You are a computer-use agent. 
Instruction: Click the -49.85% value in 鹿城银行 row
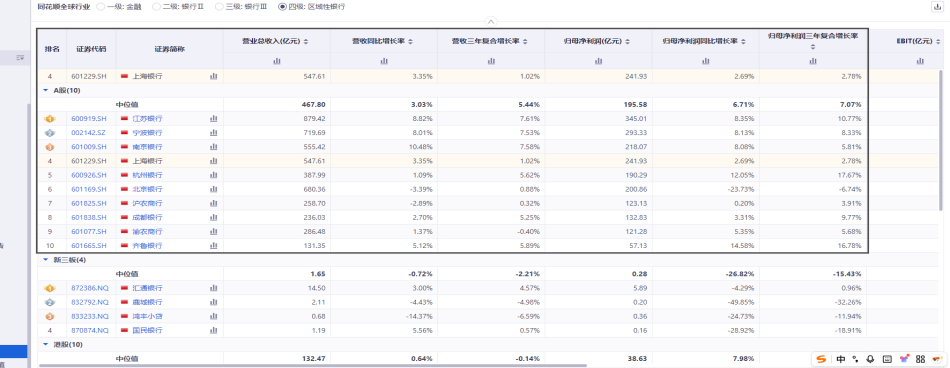click(x=740, y=302)
